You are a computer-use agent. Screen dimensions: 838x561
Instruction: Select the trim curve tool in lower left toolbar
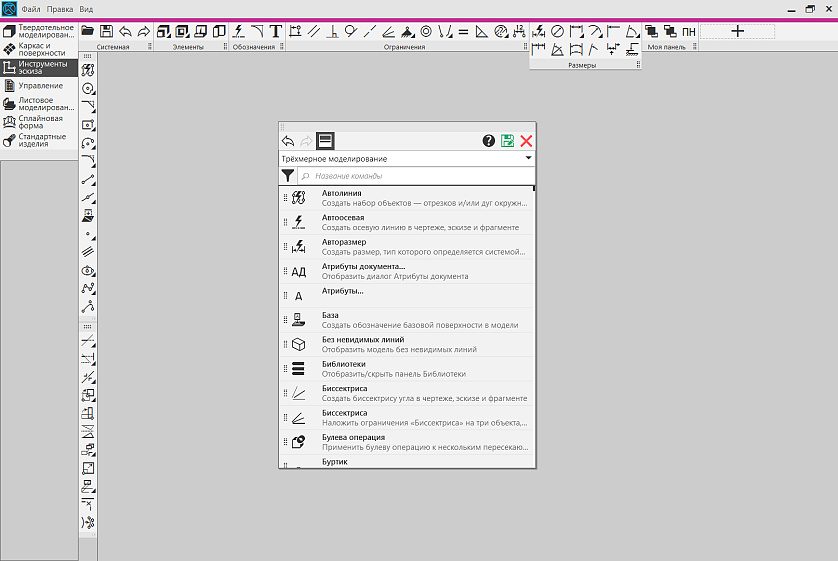coord(88,340)
